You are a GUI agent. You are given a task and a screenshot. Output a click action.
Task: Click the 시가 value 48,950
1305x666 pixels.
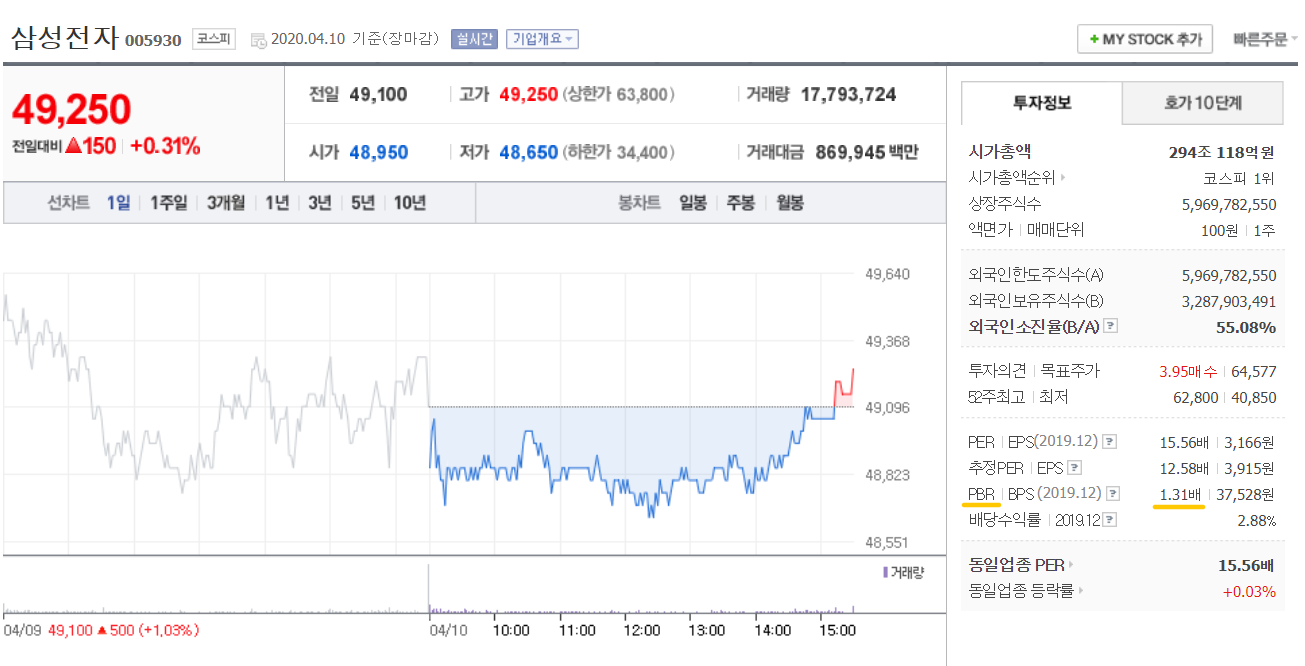click(x=379, y=153)
